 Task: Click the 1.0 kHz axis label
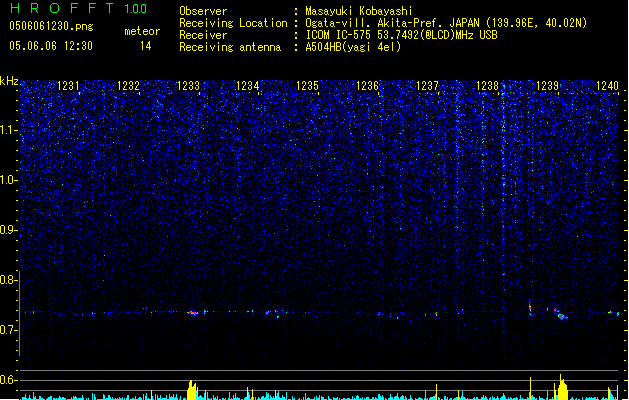pos(9,180)
